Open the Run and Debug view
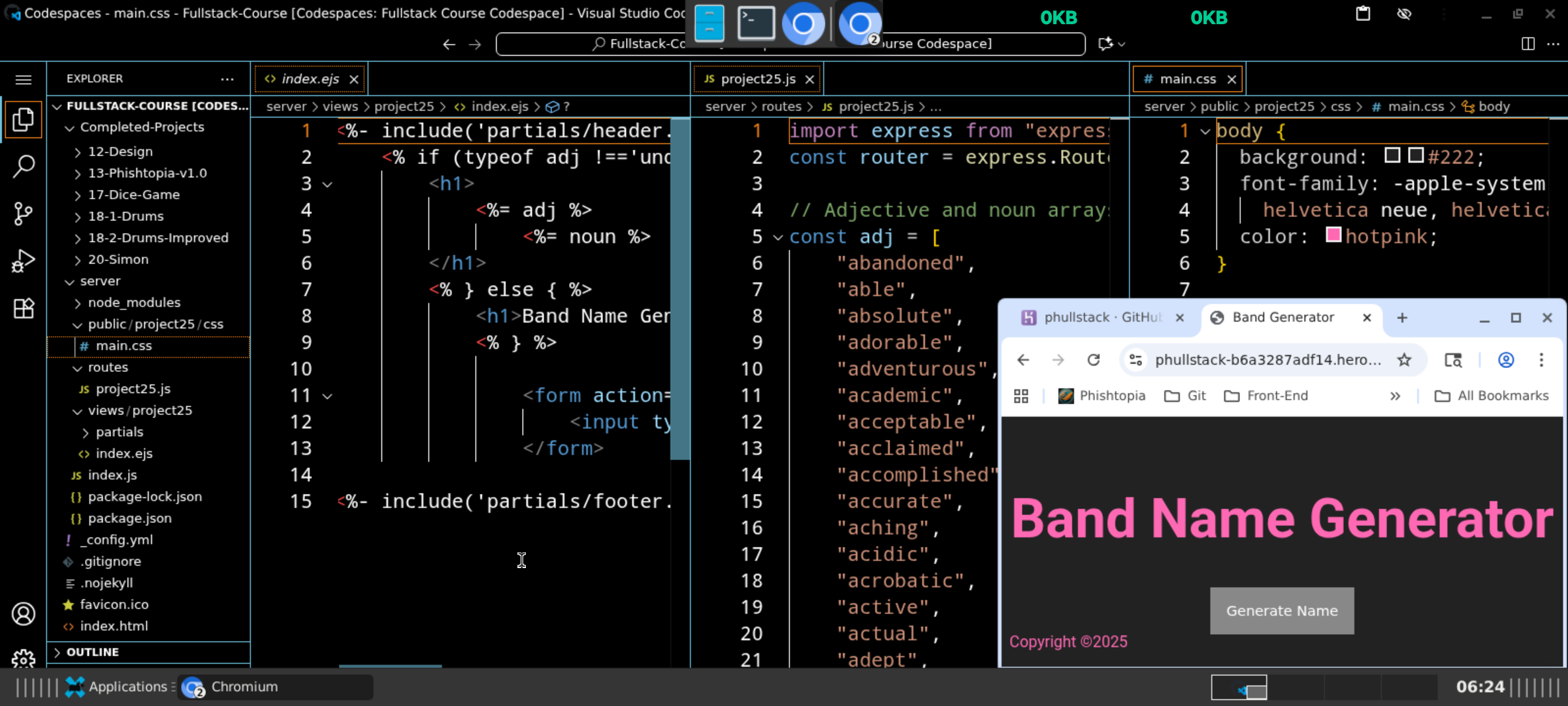The height and width of the screenshot is (706, 1568). (24, 261)
